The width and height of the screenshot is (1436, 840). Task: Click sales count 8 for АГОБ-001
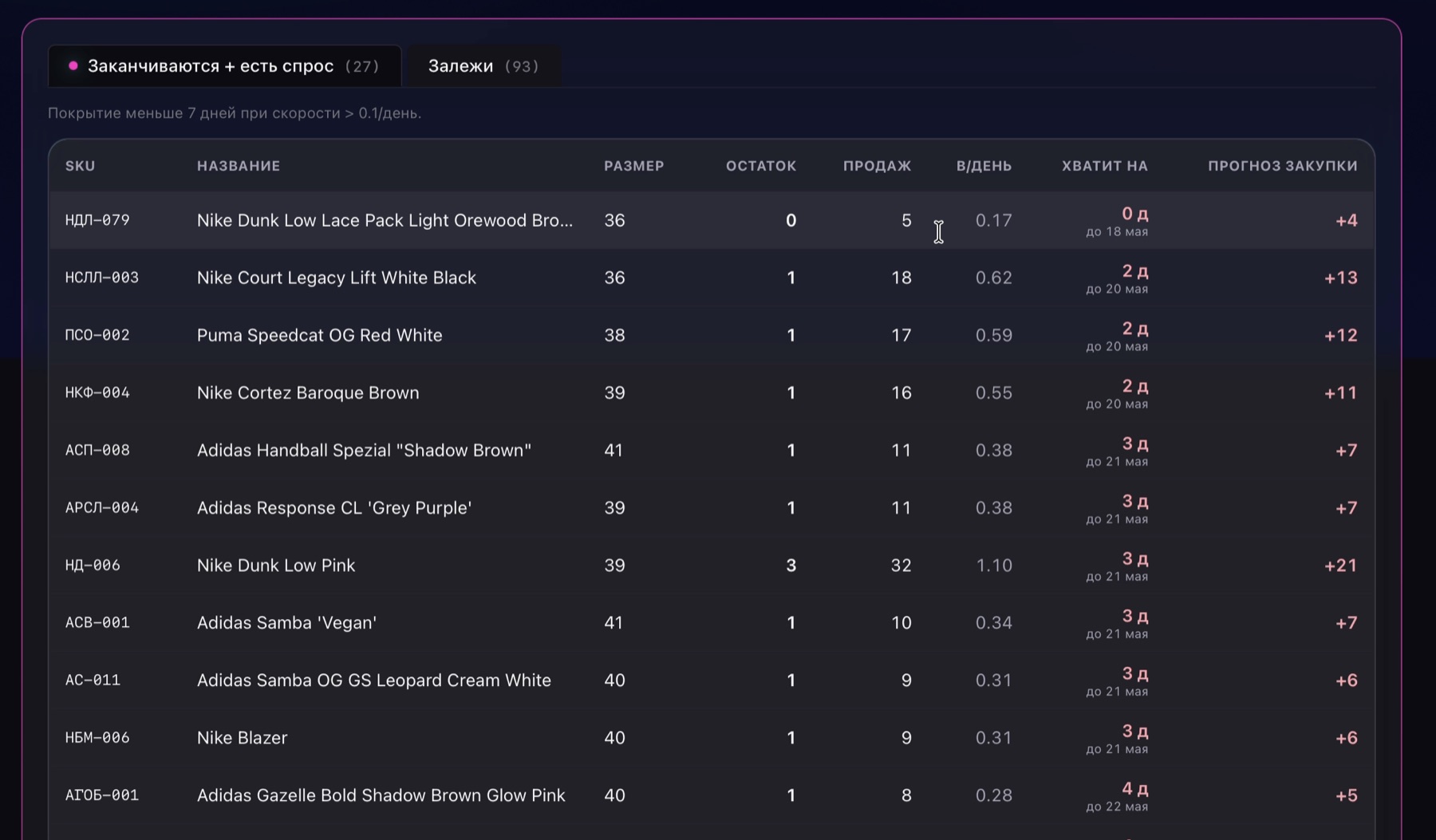pyautogui.click(x=906, y=795)
